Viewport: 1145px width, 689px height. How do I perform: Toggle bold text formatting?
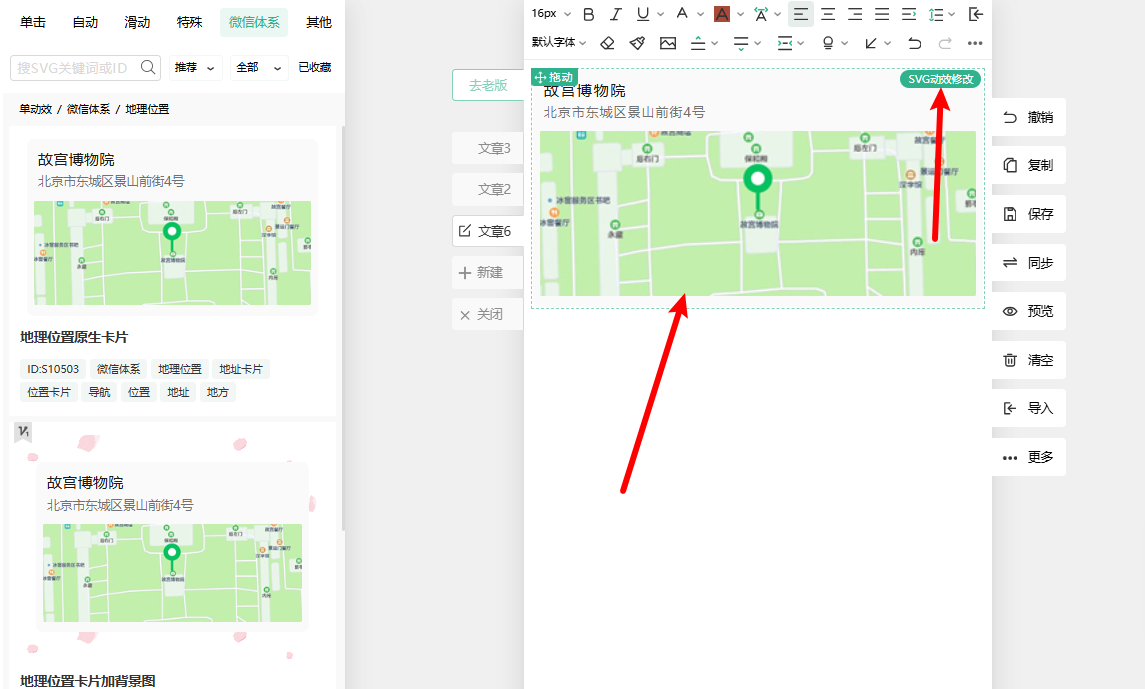(x=588, y=14)
